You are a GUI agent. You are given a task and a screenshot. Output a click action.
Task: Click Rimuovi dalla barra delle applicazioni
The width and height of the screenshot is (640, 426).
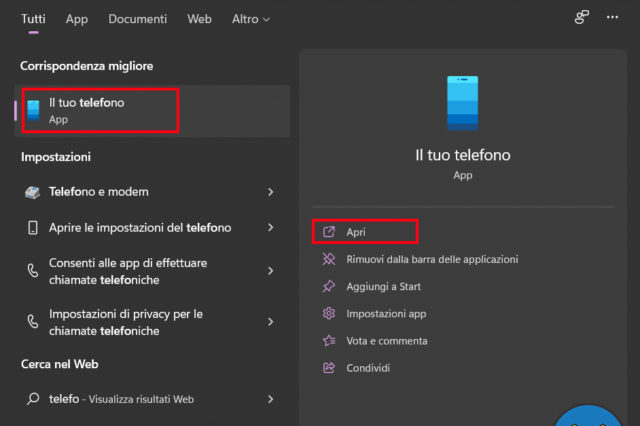pos(432,259)
